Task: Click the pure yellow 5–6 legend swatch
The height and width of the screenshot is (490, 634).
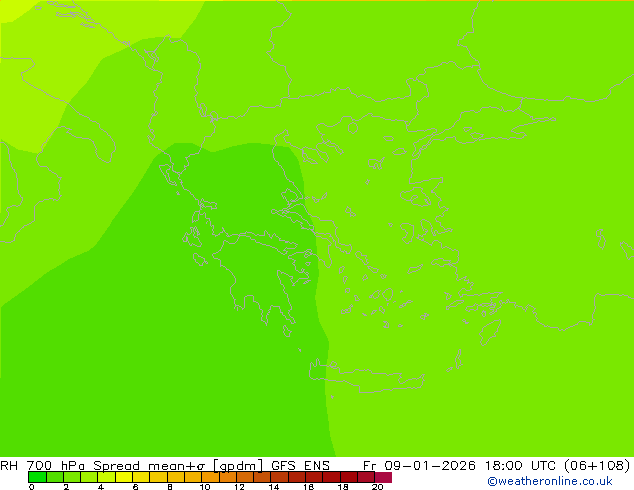Action: (x=124, y=477)
